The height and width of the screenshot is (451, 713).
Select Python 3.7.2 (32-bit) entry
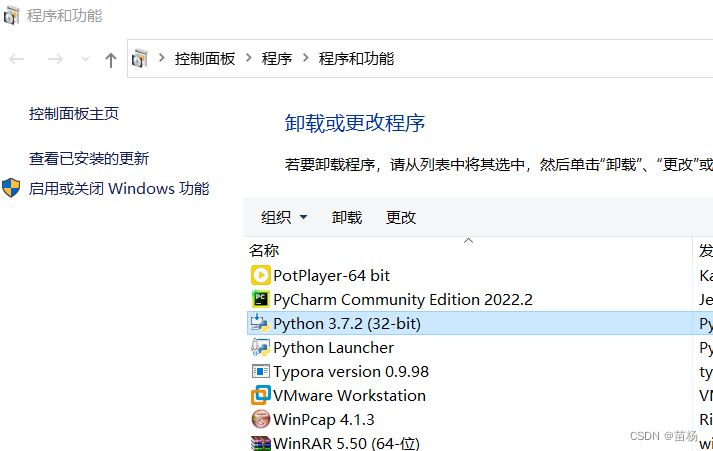[480, 323]
